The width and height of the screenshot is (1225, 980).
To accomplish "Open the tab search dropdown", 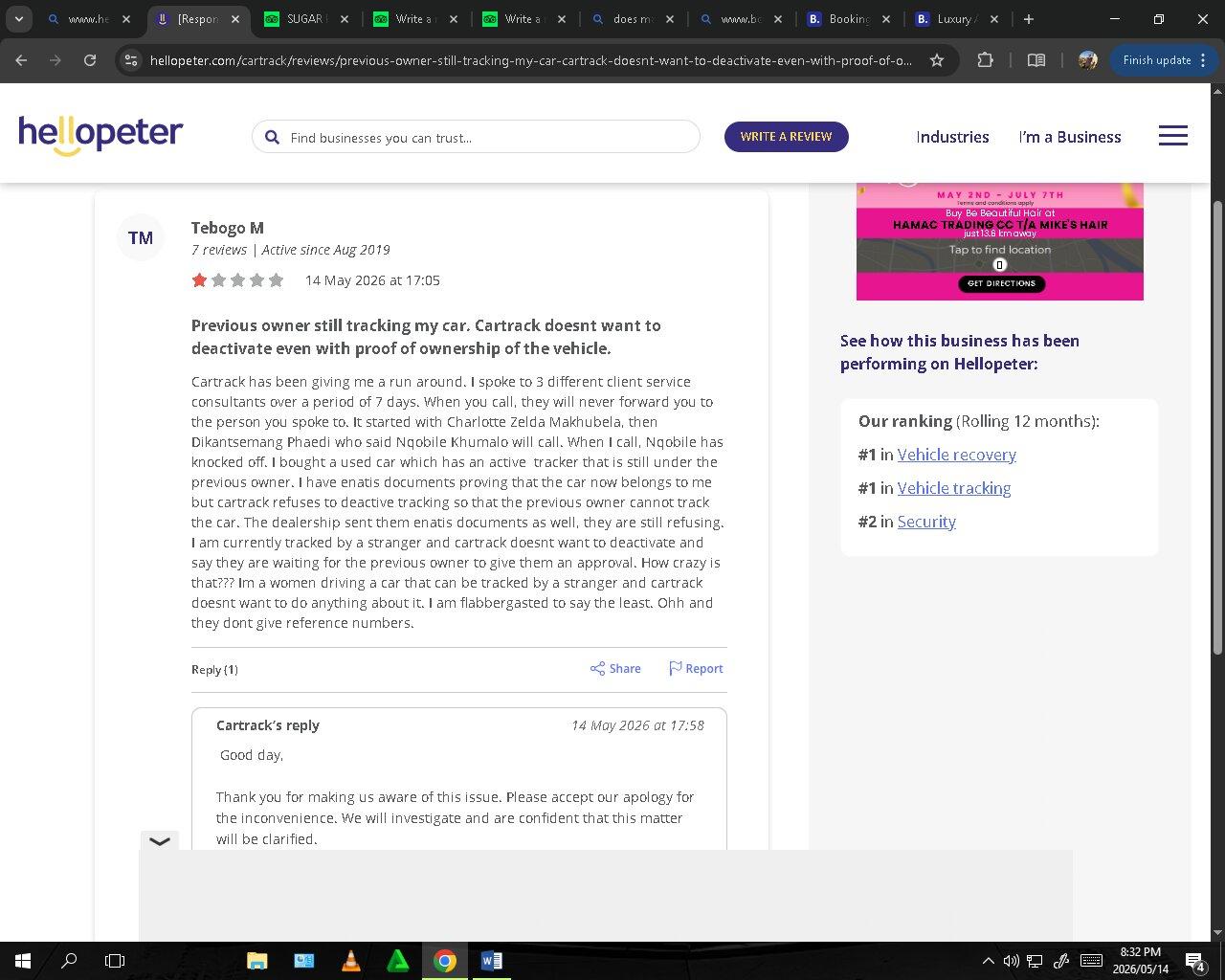I will (18, 19).
